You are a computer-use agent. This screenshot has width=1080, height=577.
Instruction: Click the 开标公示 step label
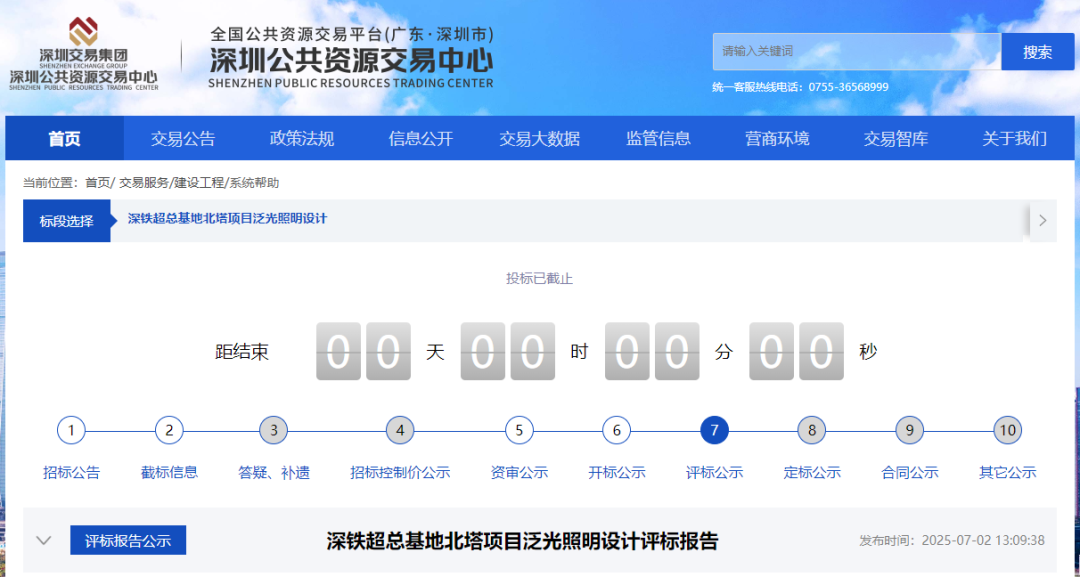click(616, 472)
